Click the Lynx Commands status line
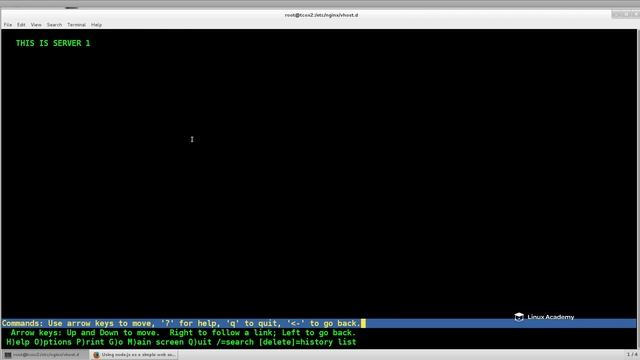Screen dimensions: 640x360 coord(318,324)
